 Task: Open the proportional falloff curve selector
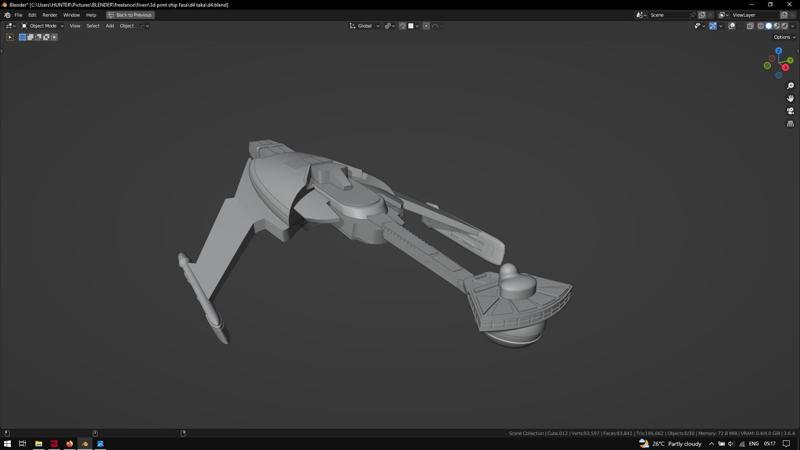pyautogui.click(x=435, y=26)
